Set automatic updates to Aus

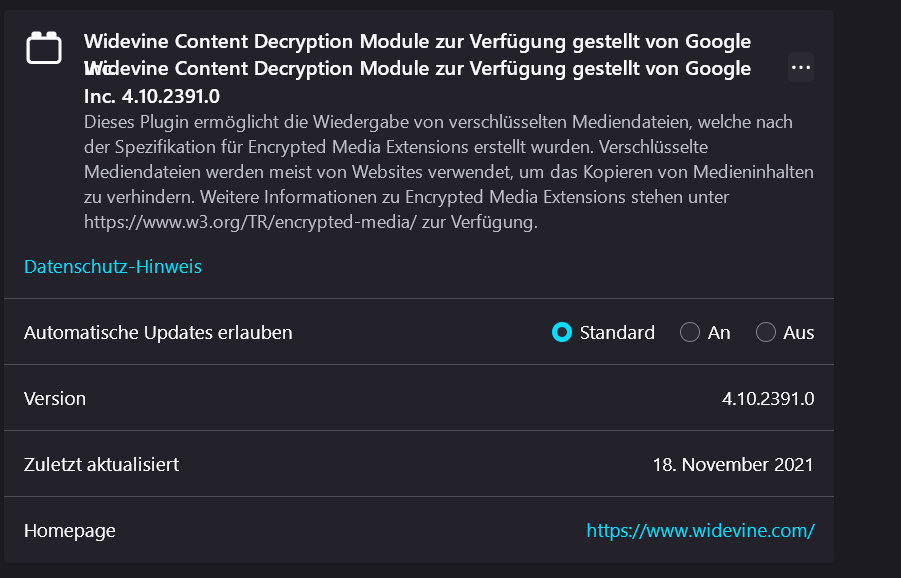coord(766,332)
